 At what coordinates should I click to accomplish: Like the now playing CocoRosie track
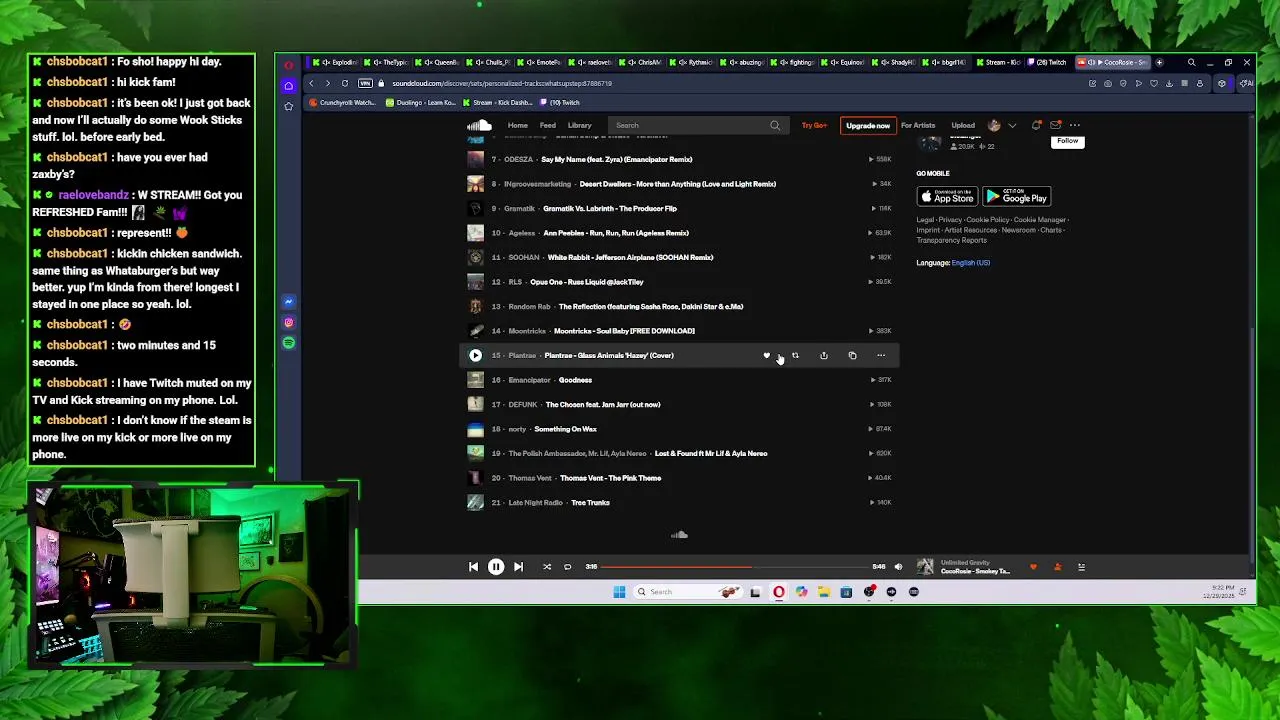(1033, 567)
